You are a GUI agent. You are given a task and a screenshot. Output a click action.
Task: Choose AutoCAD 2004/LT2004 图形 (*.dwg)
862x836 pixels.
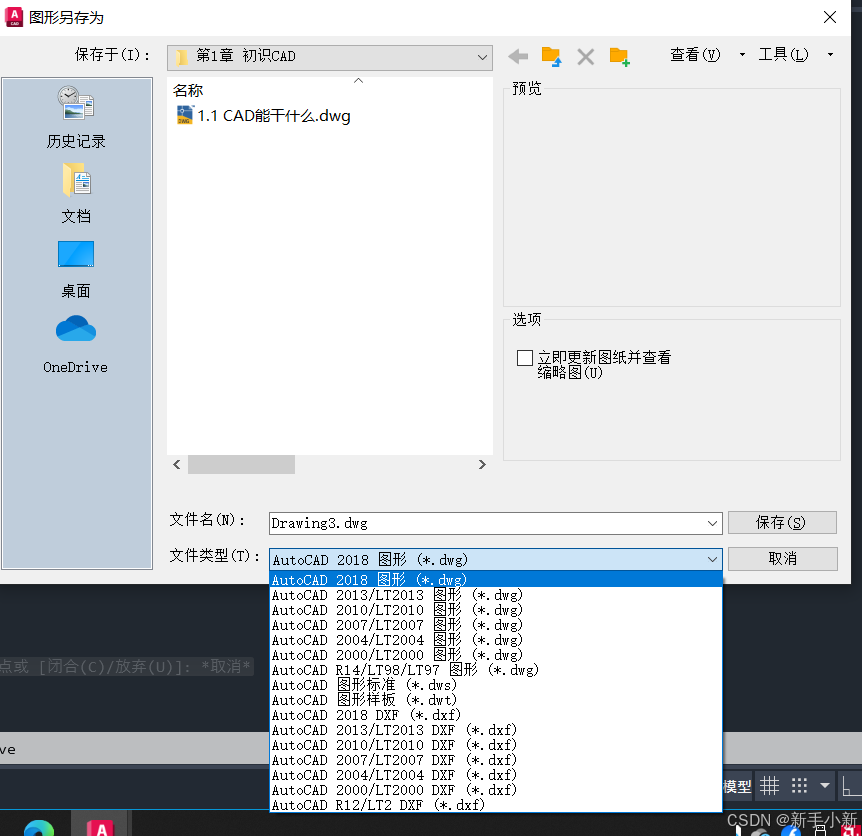point(495,640)
